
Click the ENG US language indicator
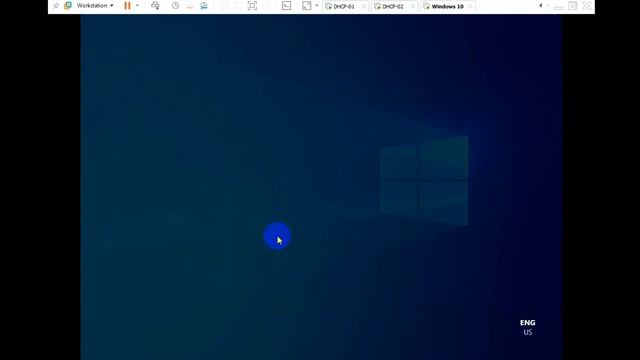(x=528, y=327)
